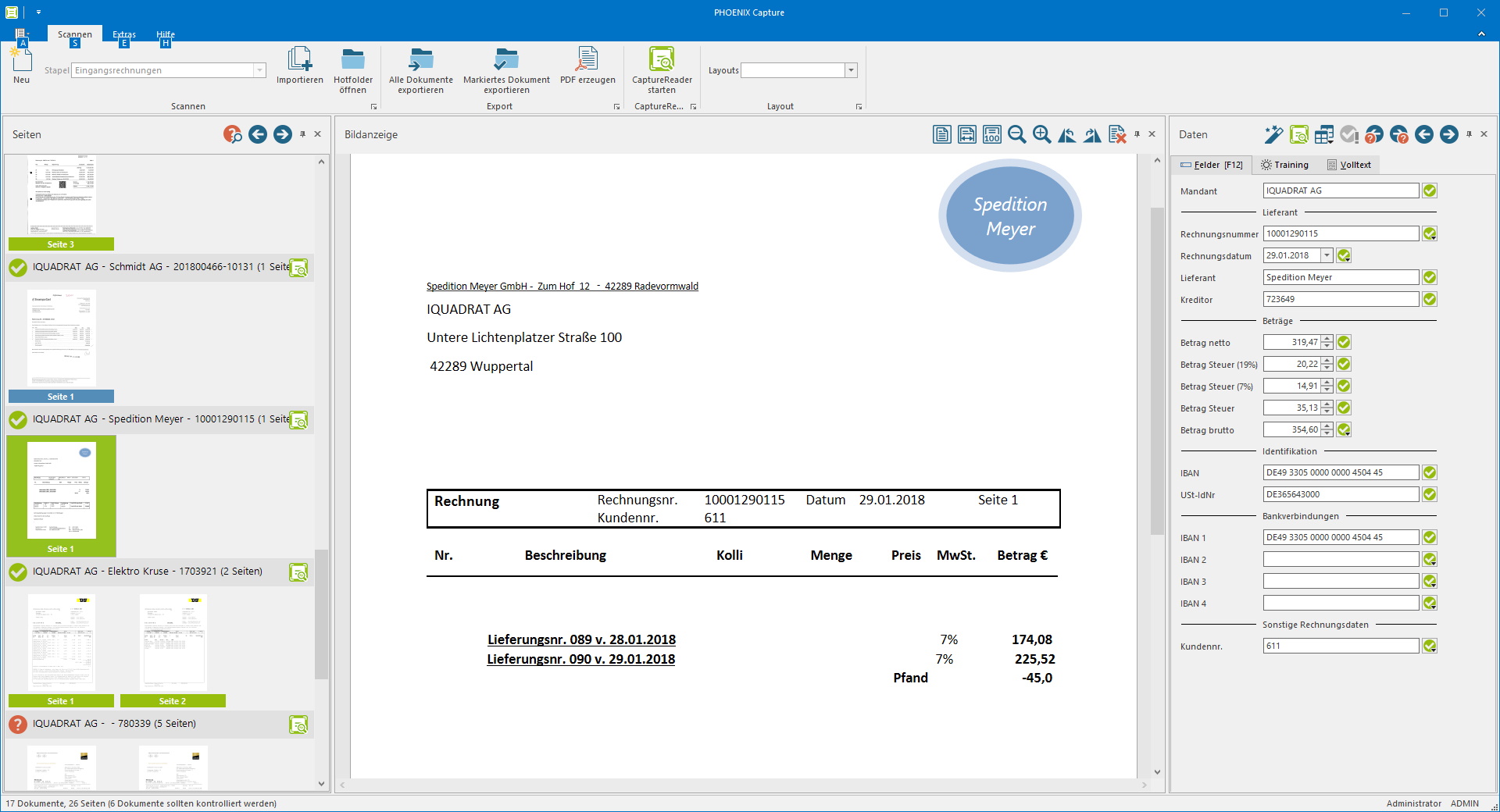Screen dimensions: 1500x812
Task: Switch to the Volltext tab
Action: click(x=1349, y=165)
